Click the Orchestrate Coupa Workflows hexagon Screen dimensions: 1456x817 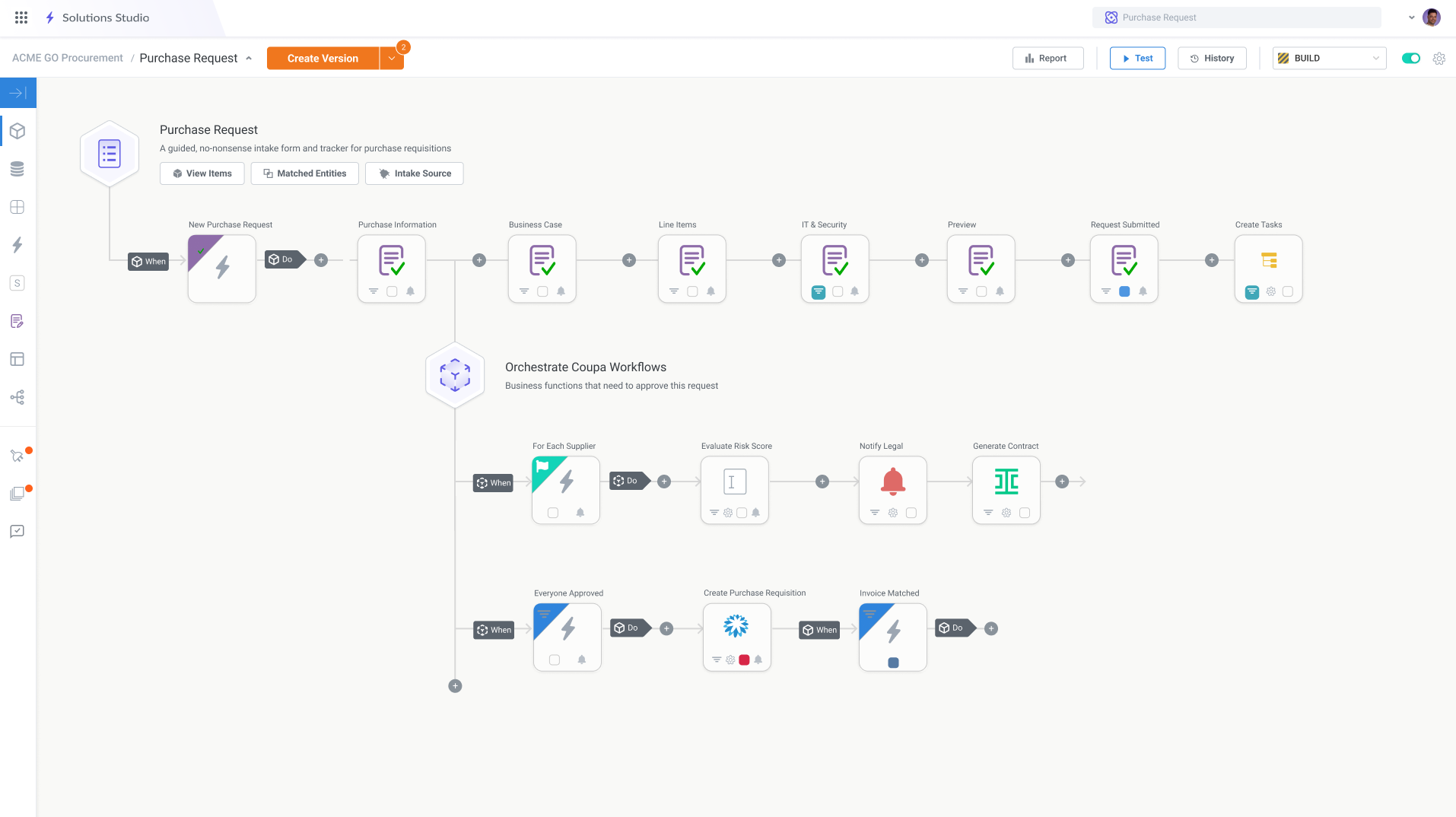[455, 375]
